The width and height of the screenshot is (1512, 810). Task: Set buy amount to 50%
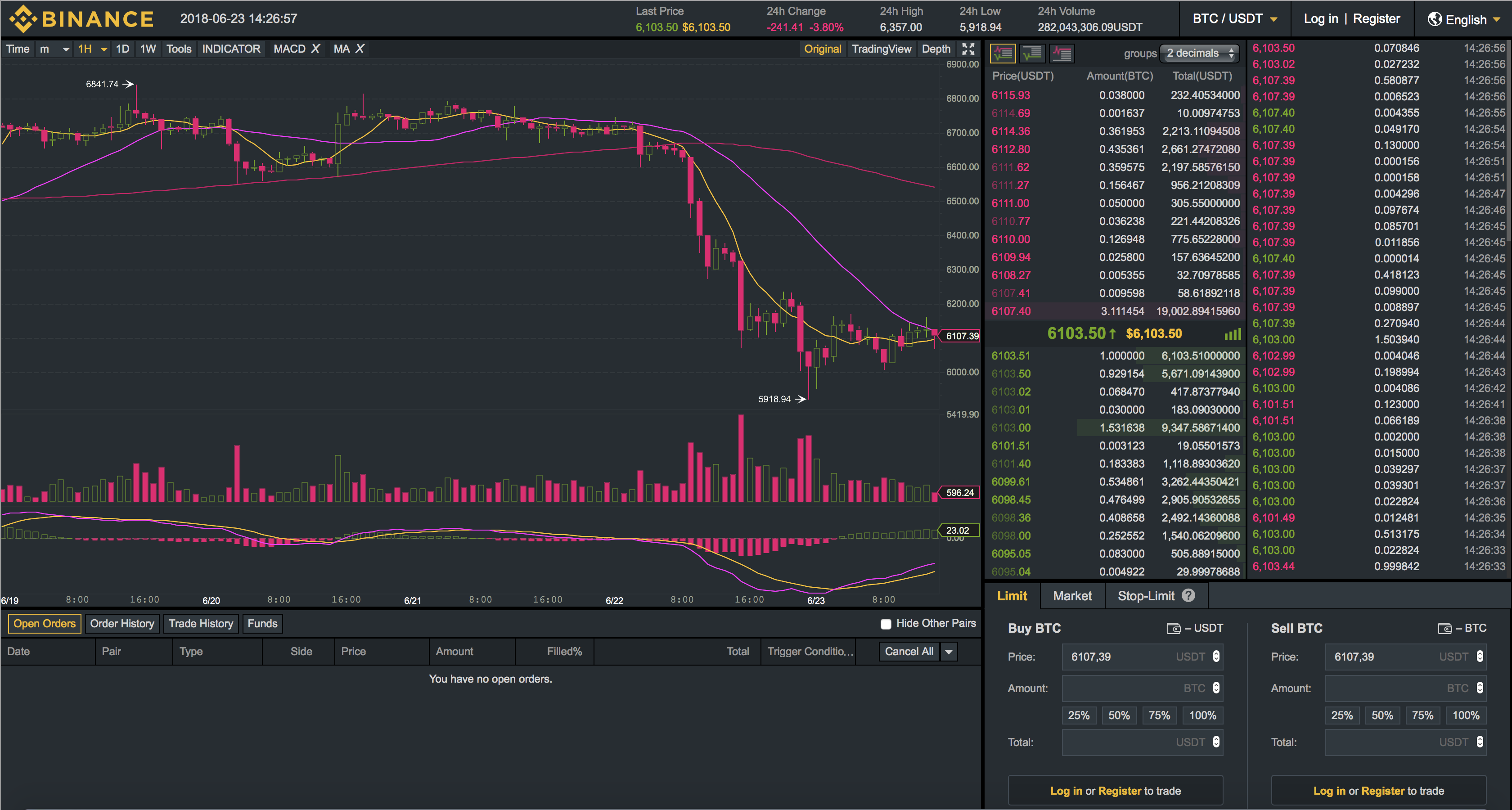[x=1119, y=715]
